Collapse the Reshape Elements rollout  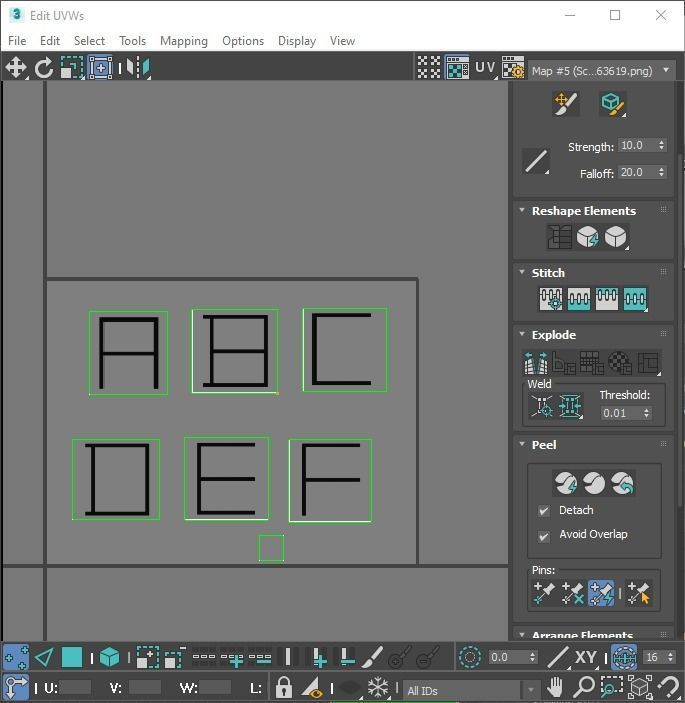pyautogui.click(x=522, y=210)
